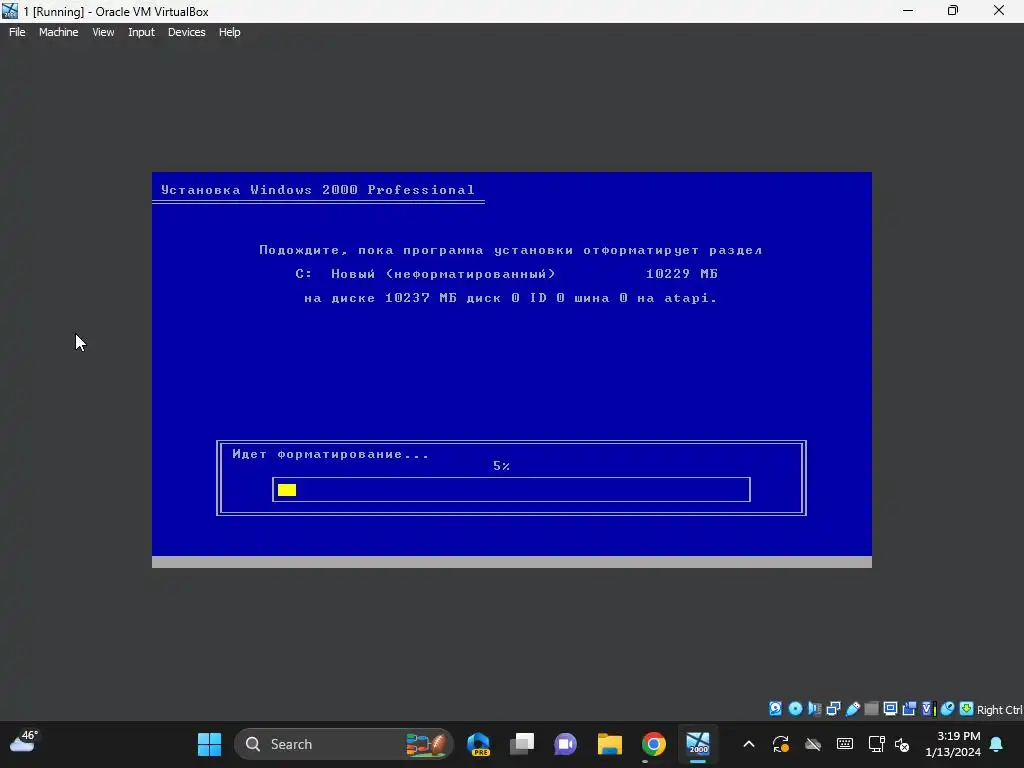Click the display settings indicator icon
The height and width of the screenshot is (768, 1024).
pyautogui.click(x=890, y=709)
